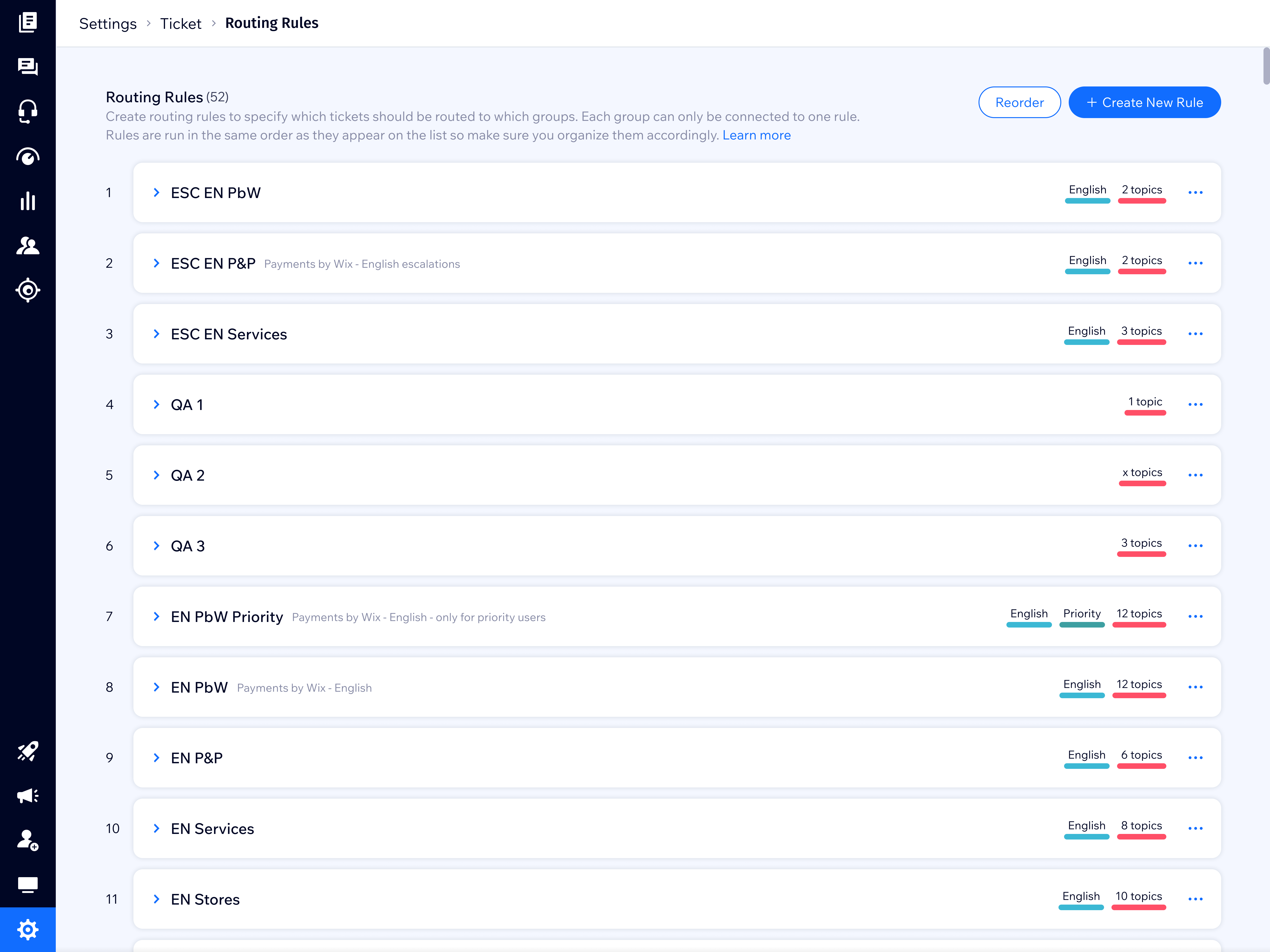
Task: Expand the QA 2 routing rule
Action: [156, 475]
